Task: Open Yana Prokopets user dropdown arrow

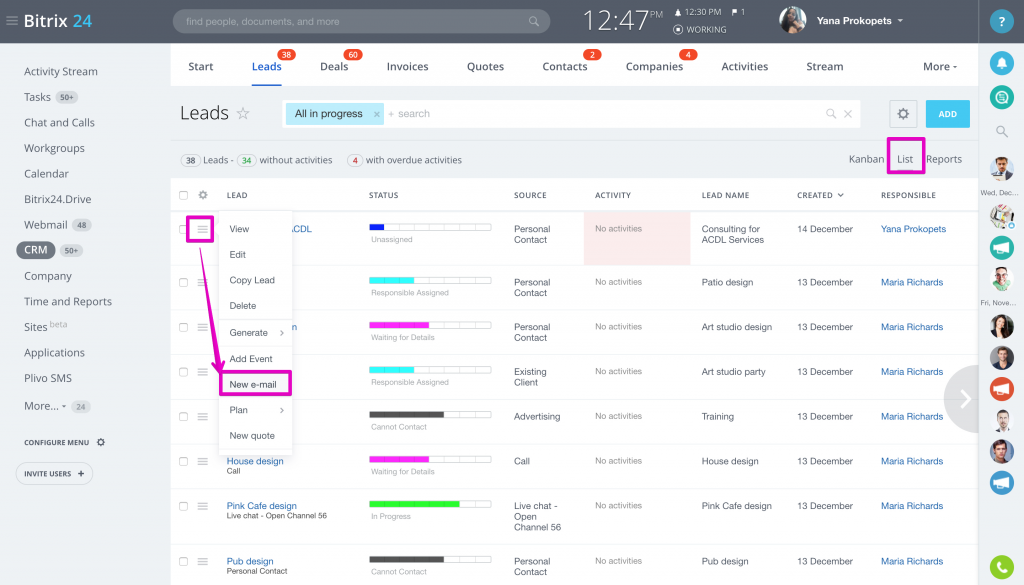Action: coord(900,21)
